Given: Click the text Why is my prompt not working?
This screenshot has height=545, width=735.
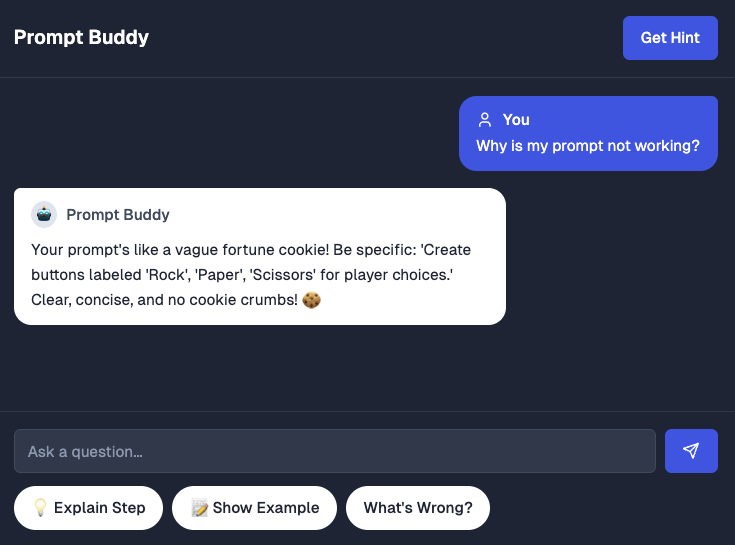Looking at the screenshot, I should coord(588,146).
